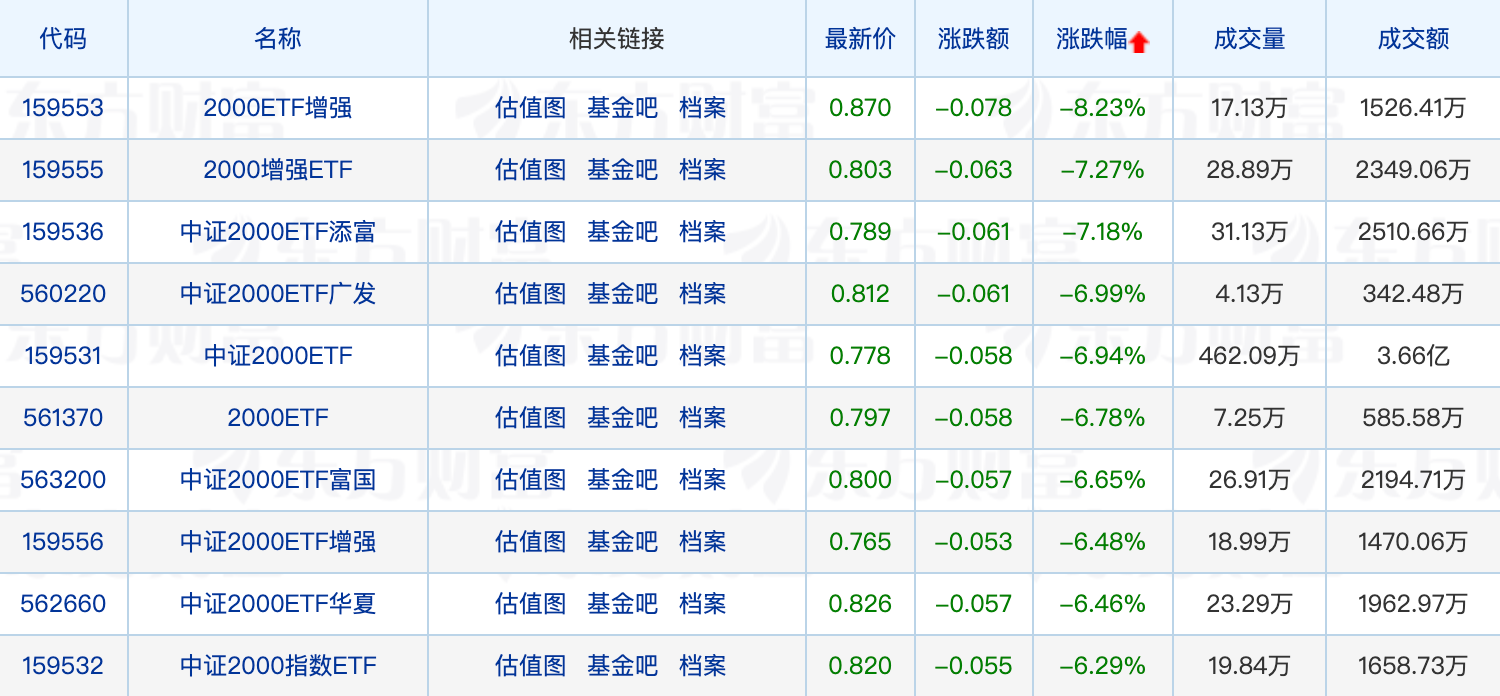Open 档案 for 2000ETF增强 row
The height and width of the screenshot is (696, 1500).
click(x=703, y=108)
